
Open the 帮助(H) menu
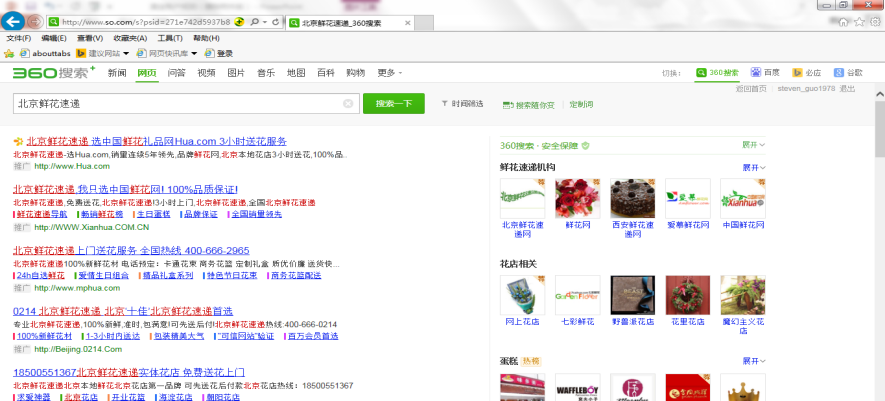(207, 38)
